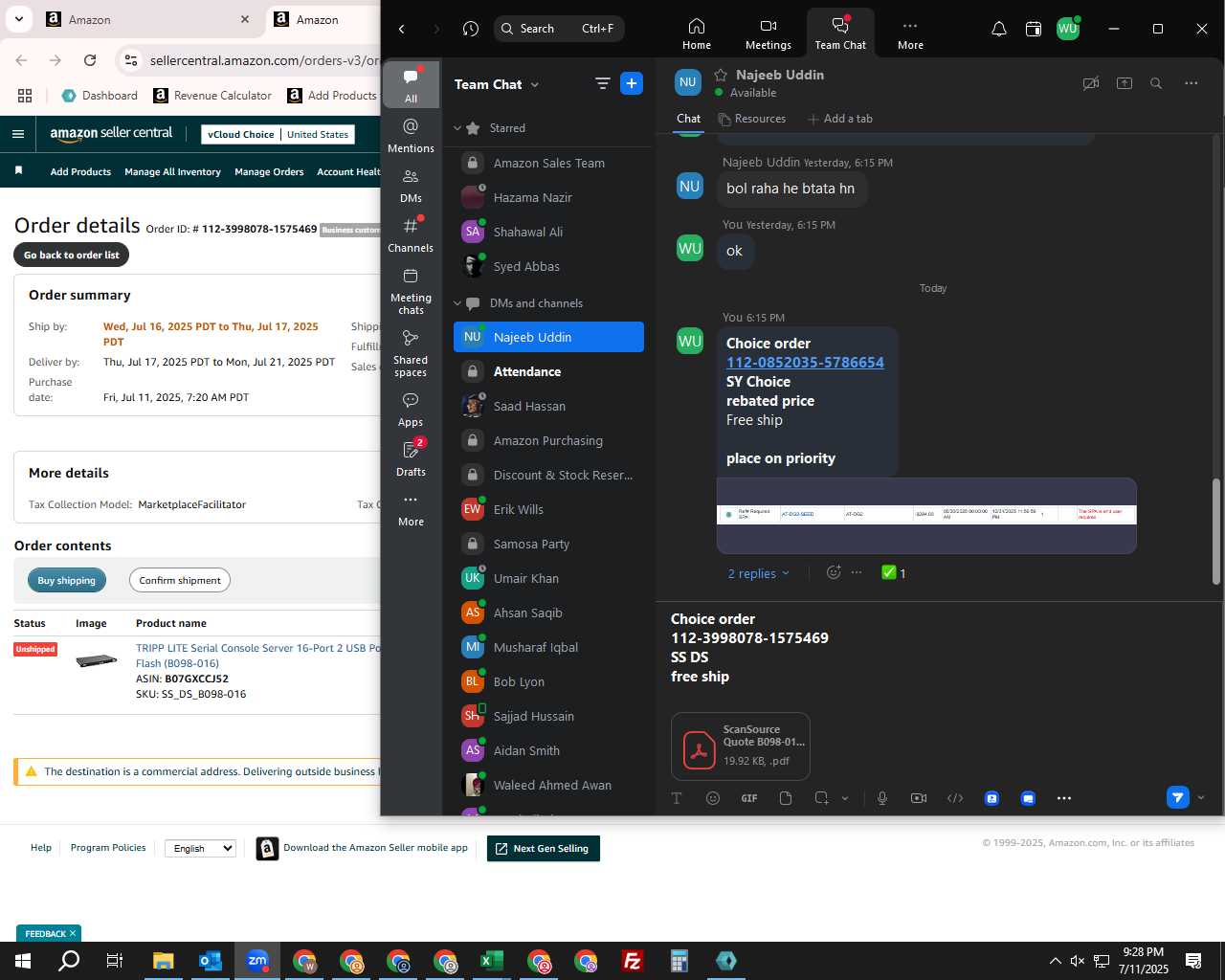1225x980 pixels.
Task: Click the Windows Start button
Action: point(23,961)
